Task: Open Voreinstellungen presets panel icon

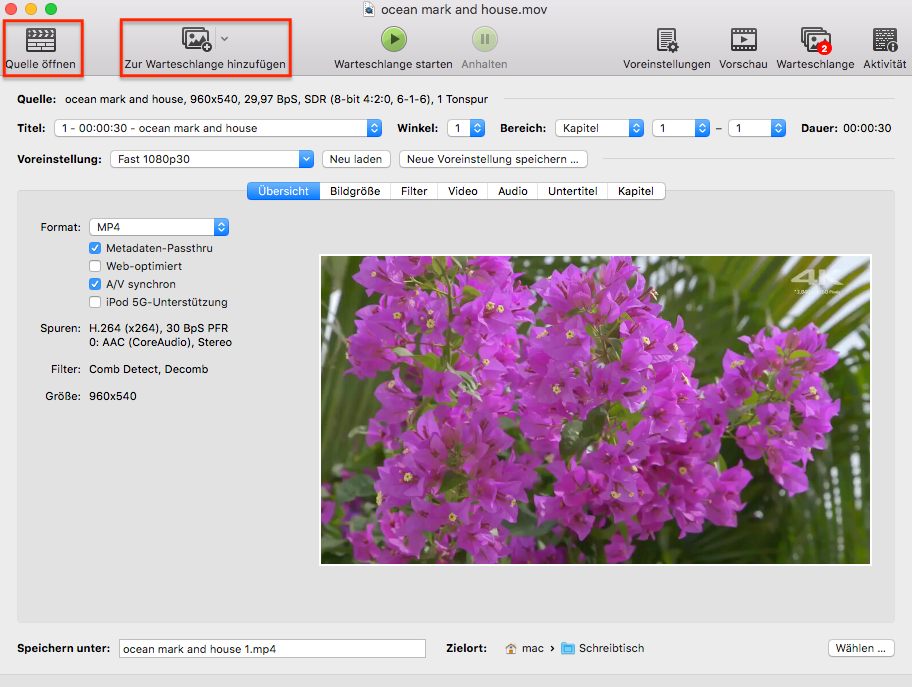Action: click(667, 40)
